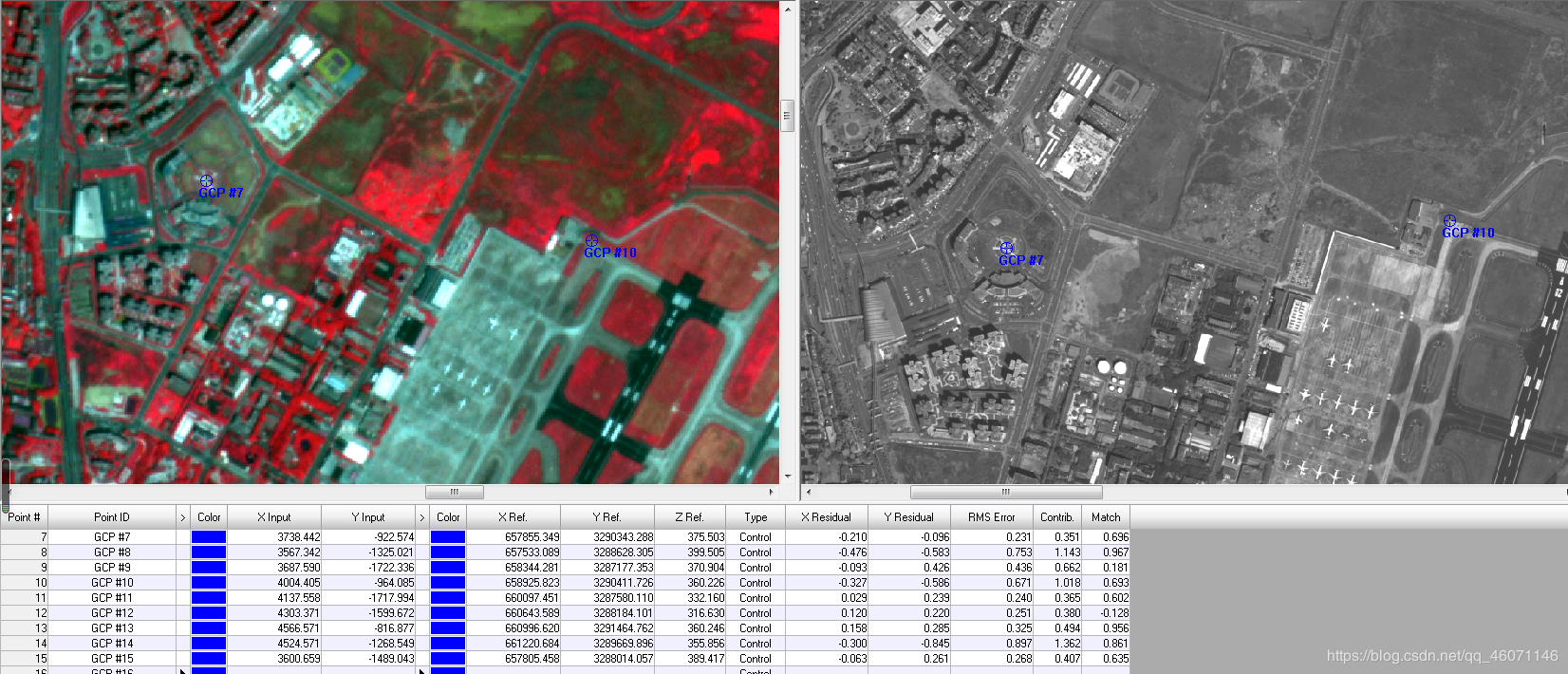This screenshot has height=674, width=1568.
Task: Select the GCP #10 crosshair in the grayscale reference view
Action: (x=1449, y=220)
